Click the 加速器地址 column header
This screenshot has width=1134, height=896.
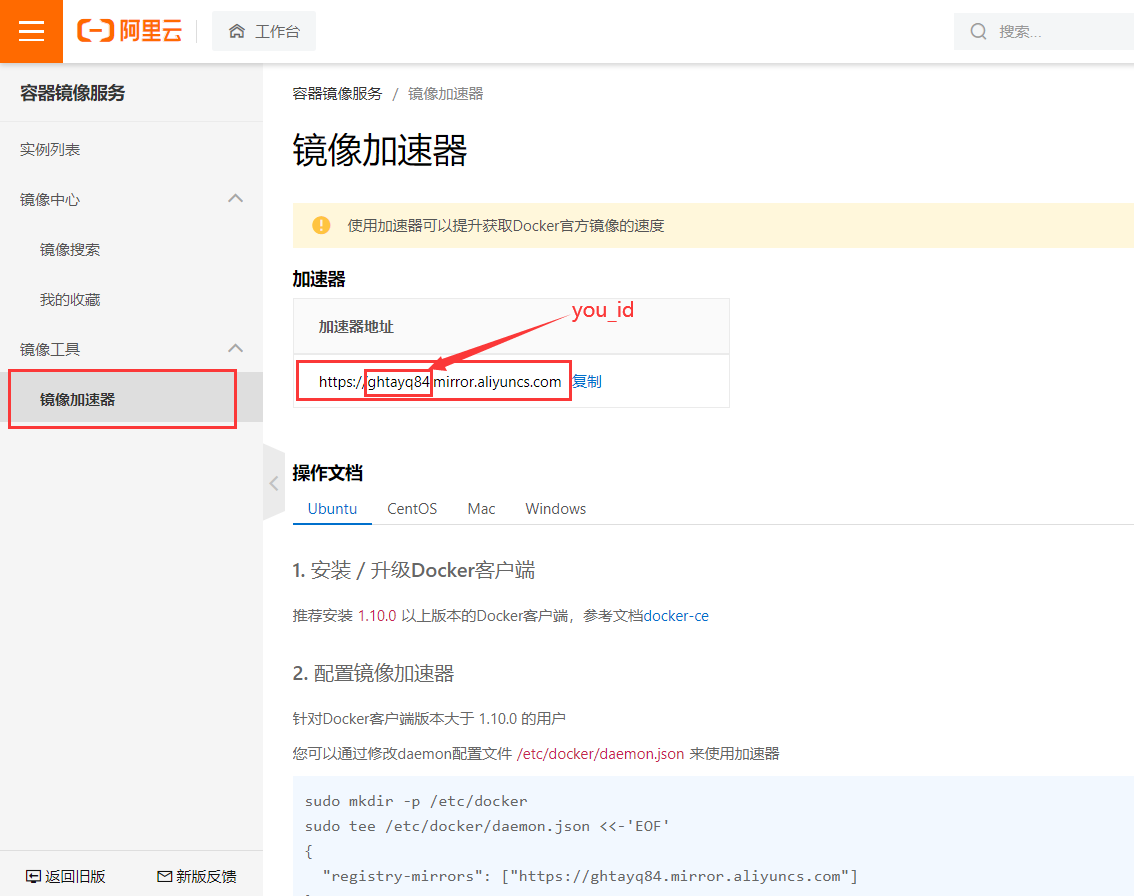click(x=357, y=327)
